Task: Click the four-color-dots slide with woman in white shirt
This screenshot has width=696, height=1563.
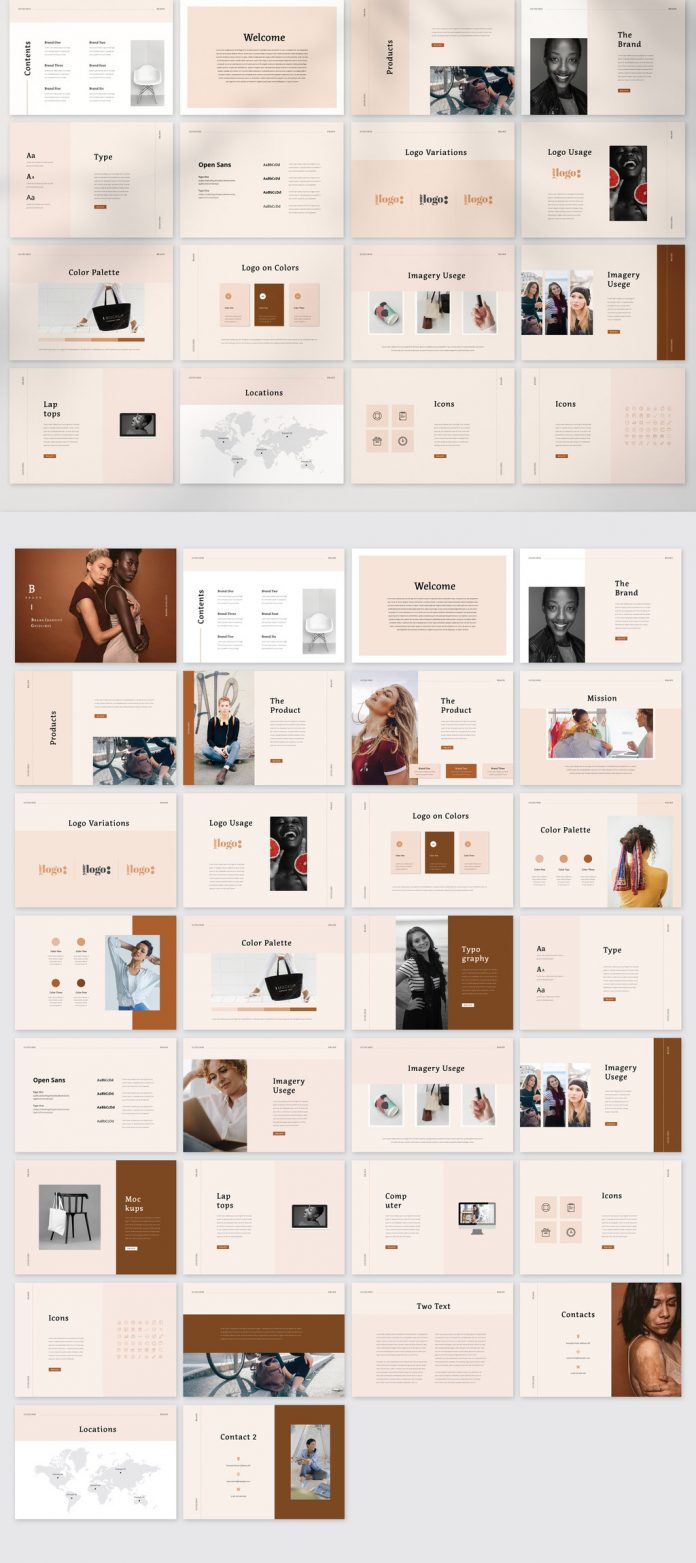Action: pyautogui.click(x=95, y=972)
